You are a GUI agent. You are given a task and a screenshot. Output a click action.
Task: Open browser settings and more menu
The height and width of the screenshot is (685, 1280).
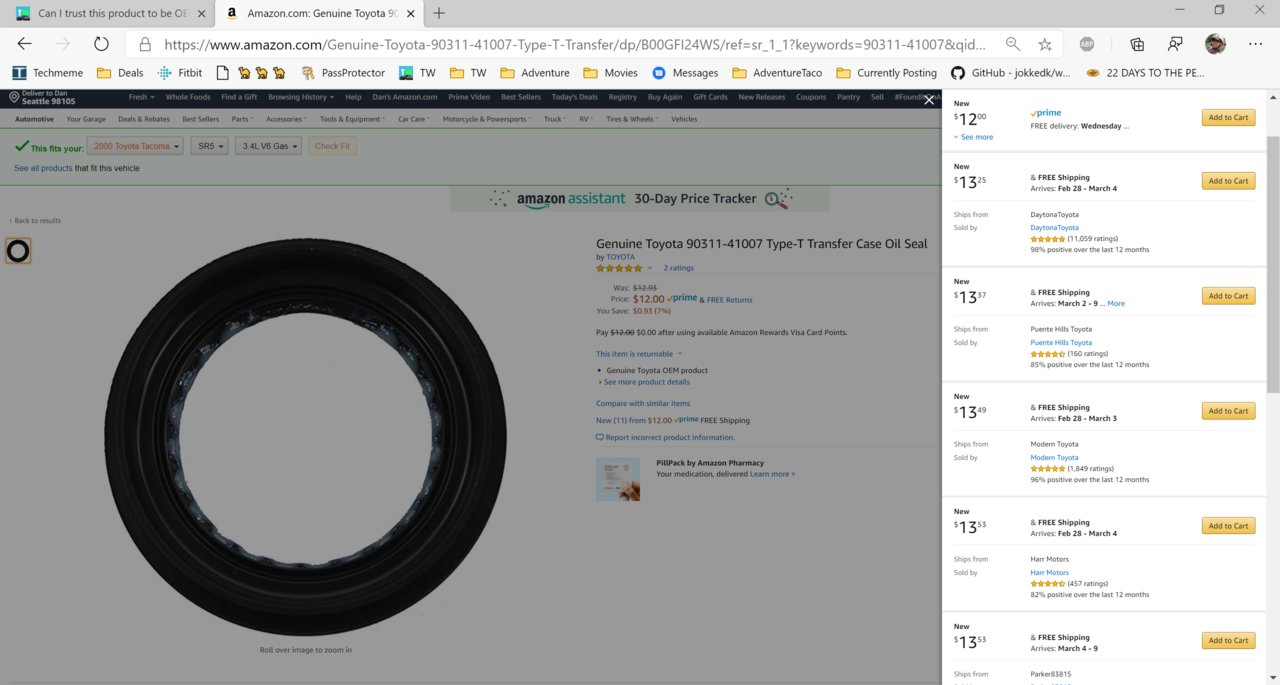click(1255, 44)
